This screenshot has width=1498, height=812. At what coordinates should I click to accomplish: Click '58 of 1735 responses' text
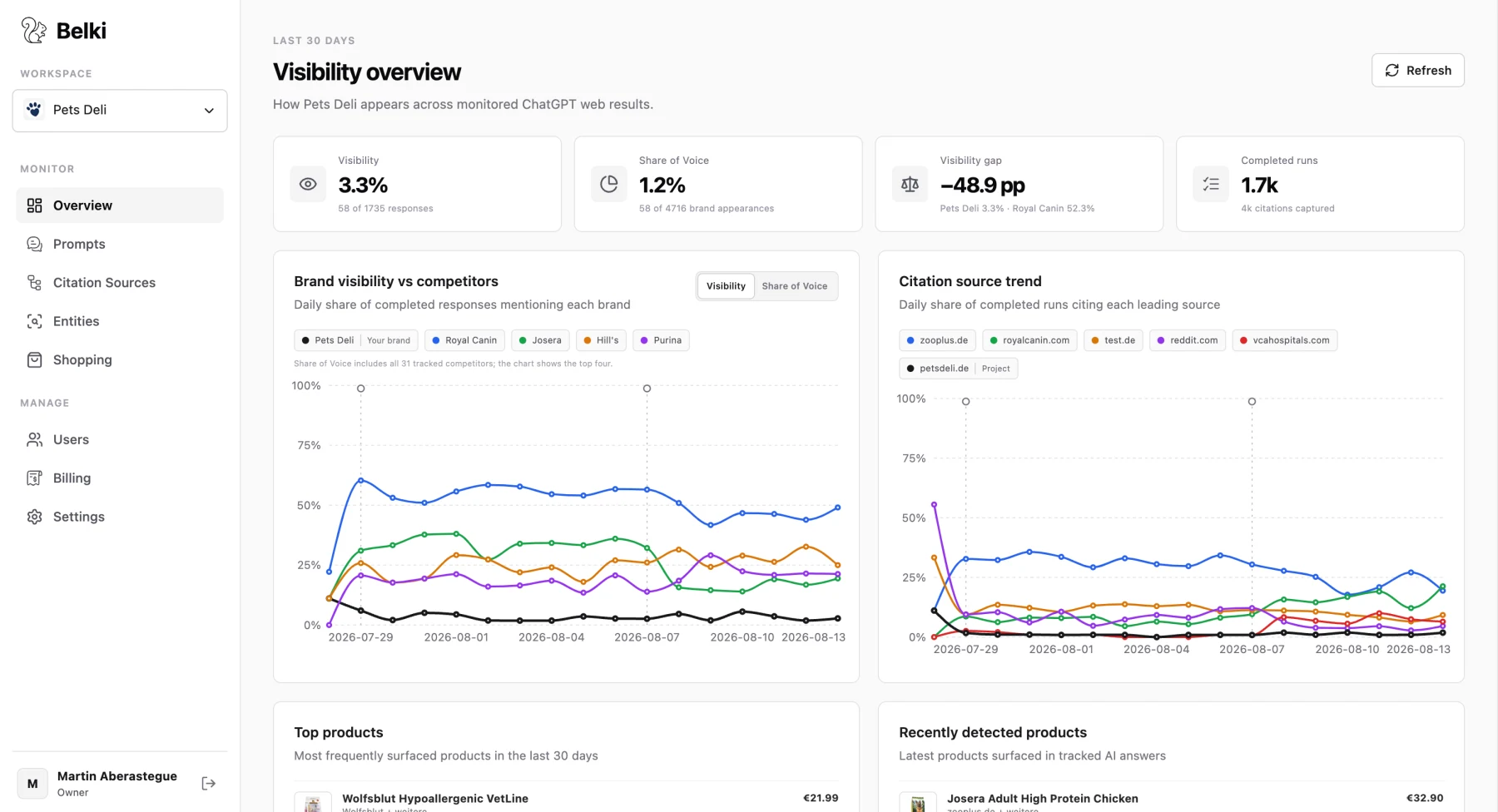click(x=385, y=209)
